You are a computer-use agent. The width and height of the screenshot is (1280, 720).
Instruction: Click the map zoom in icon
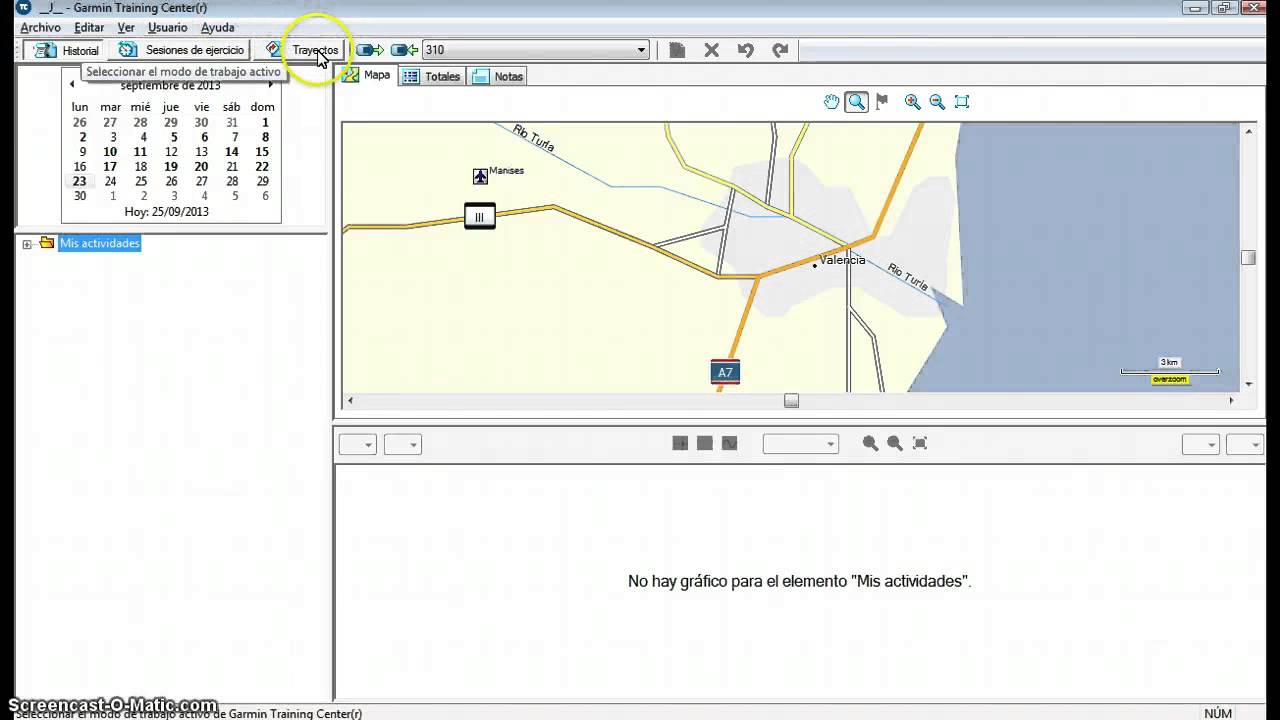[x=912, y=102]
